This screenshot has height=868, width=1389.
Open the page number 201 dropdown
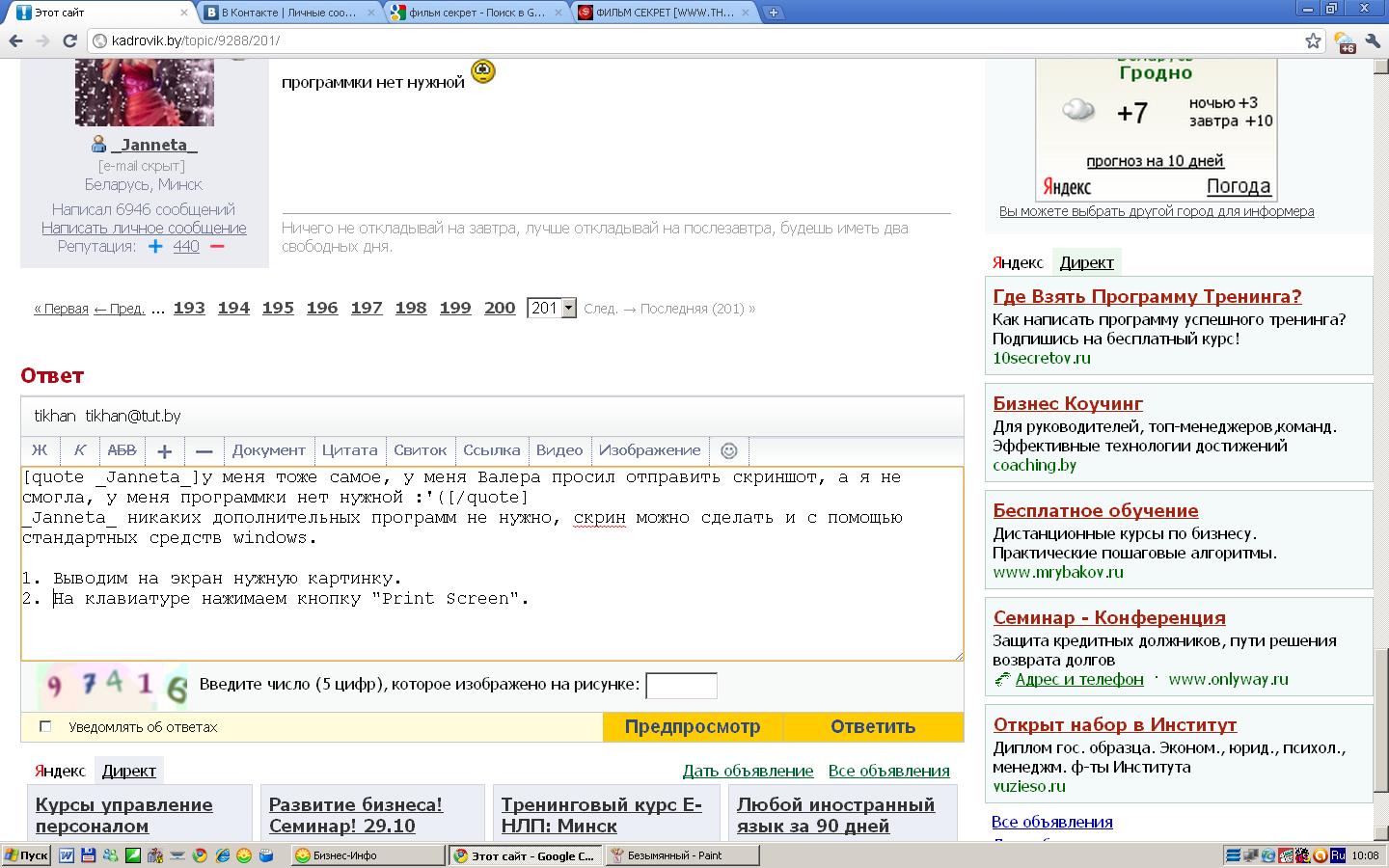click(552, 308)
